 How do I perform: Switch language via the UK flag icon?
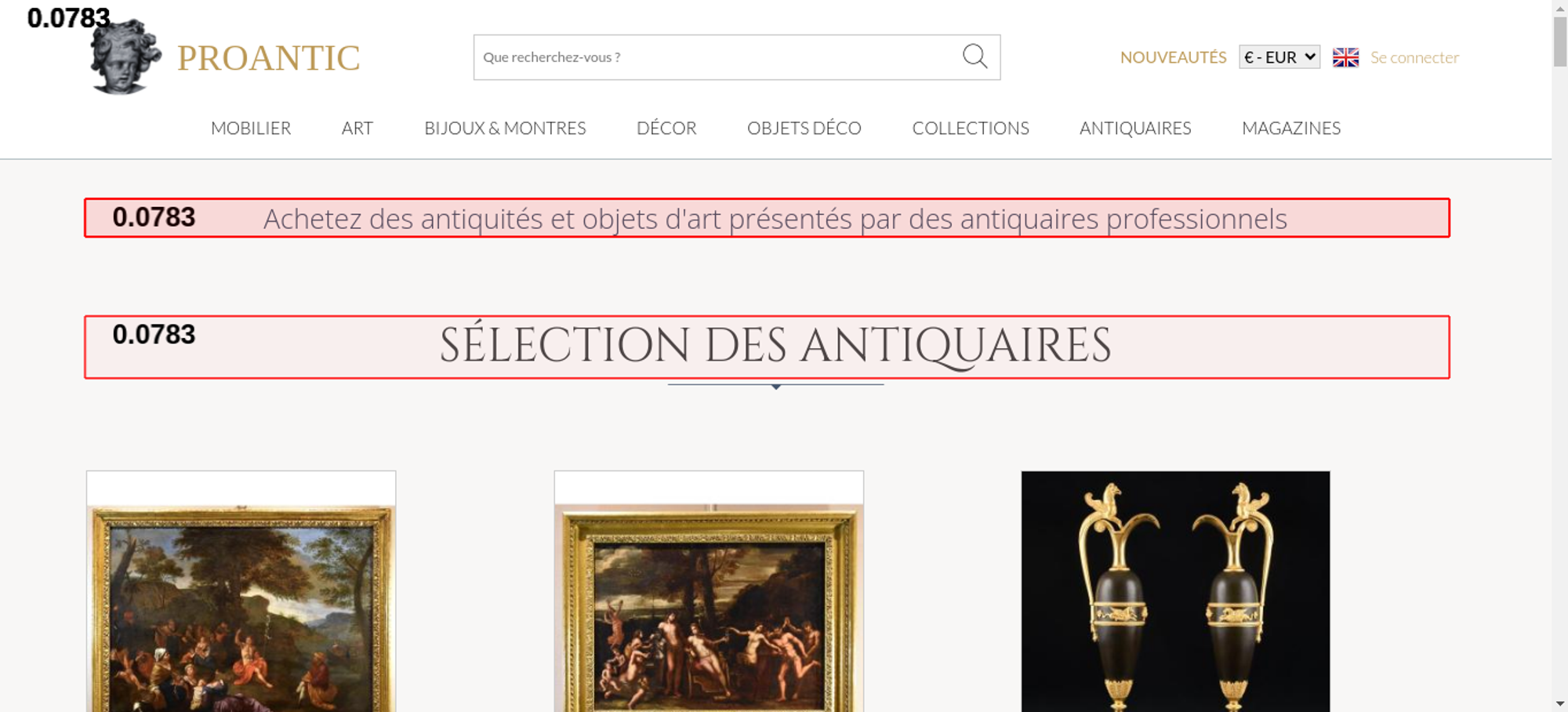click(x=1345, y=57)
